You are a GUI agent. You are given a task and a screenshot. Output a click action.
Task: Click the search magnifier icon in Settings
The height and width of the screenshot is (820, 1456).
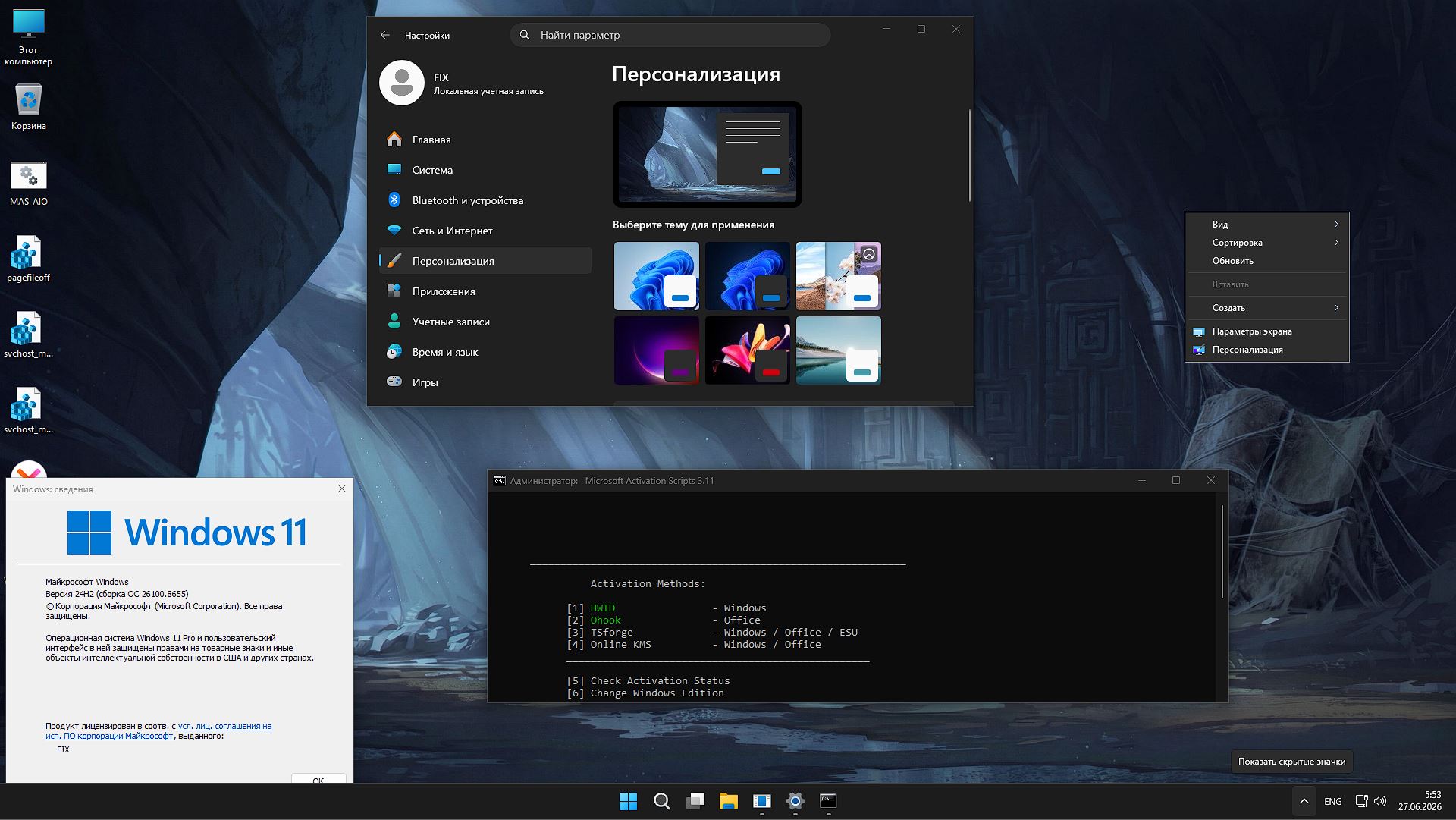[525, 35]
